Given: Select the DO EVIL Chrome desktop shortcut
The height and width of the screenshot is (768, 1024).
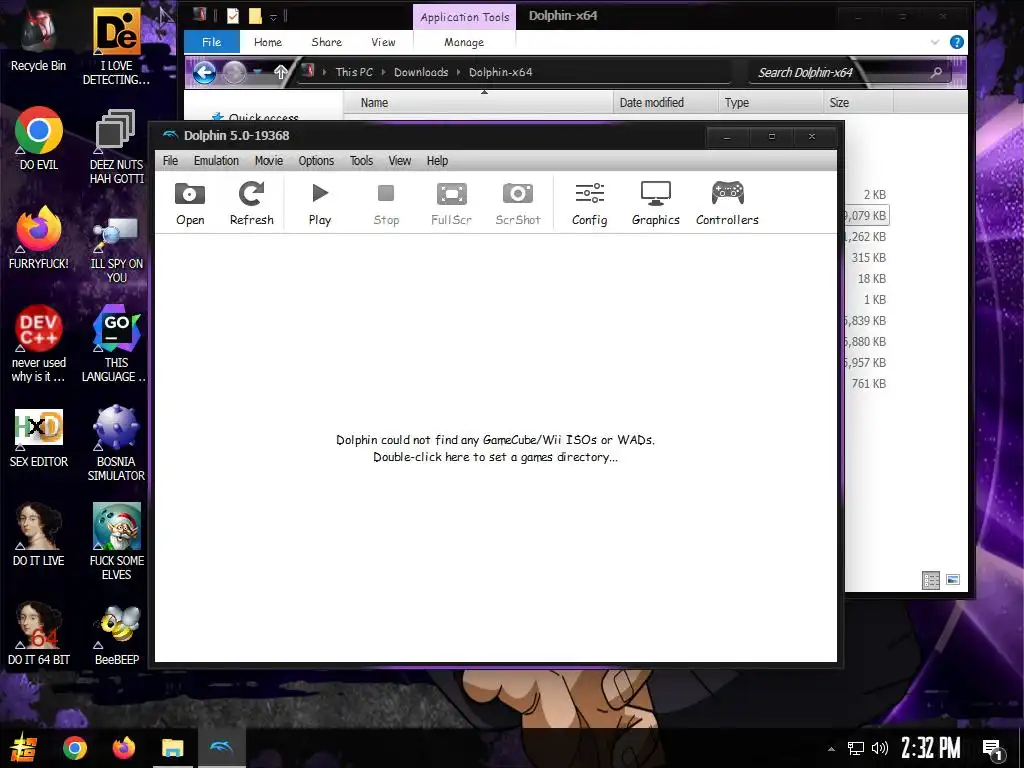Looking at the screenshot, I should click(x=39, y=138).
